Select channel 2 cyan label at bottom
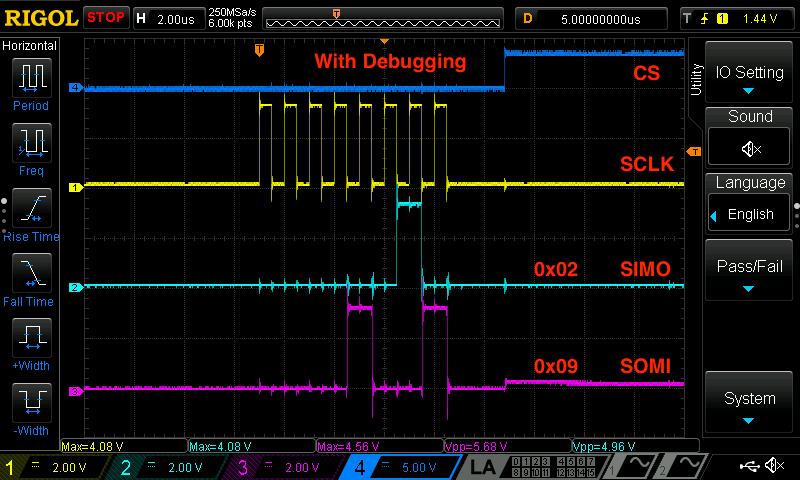 coord(126,467)
